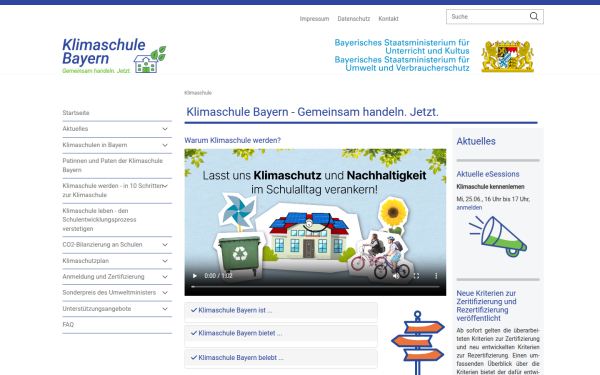600x375 pixels.
Task: Click the orange signpost illustration
Action: [x=417, y=342]
